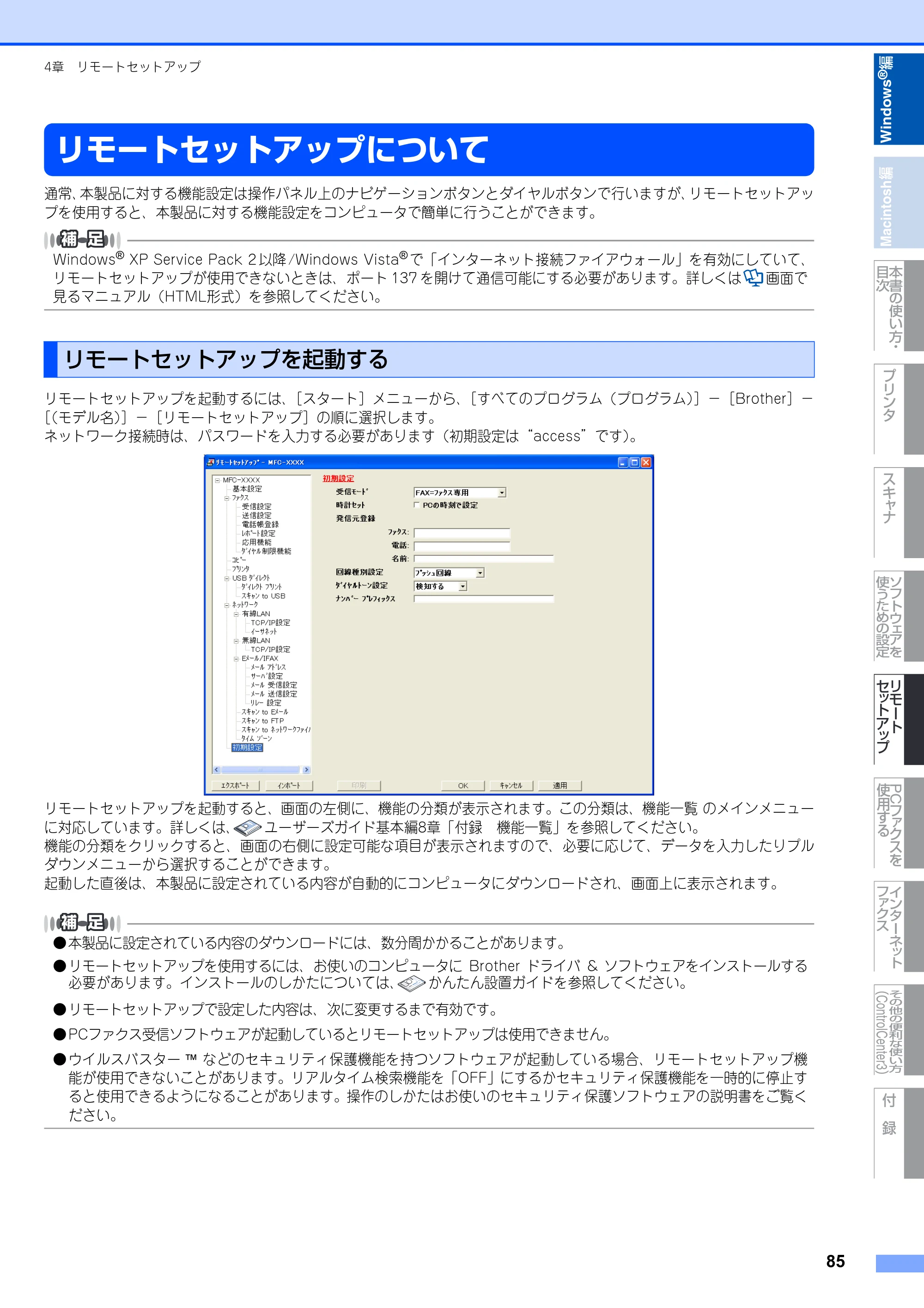Confirm with the OK button
This screenshot has height=1308, width=924.
(462, 785)
